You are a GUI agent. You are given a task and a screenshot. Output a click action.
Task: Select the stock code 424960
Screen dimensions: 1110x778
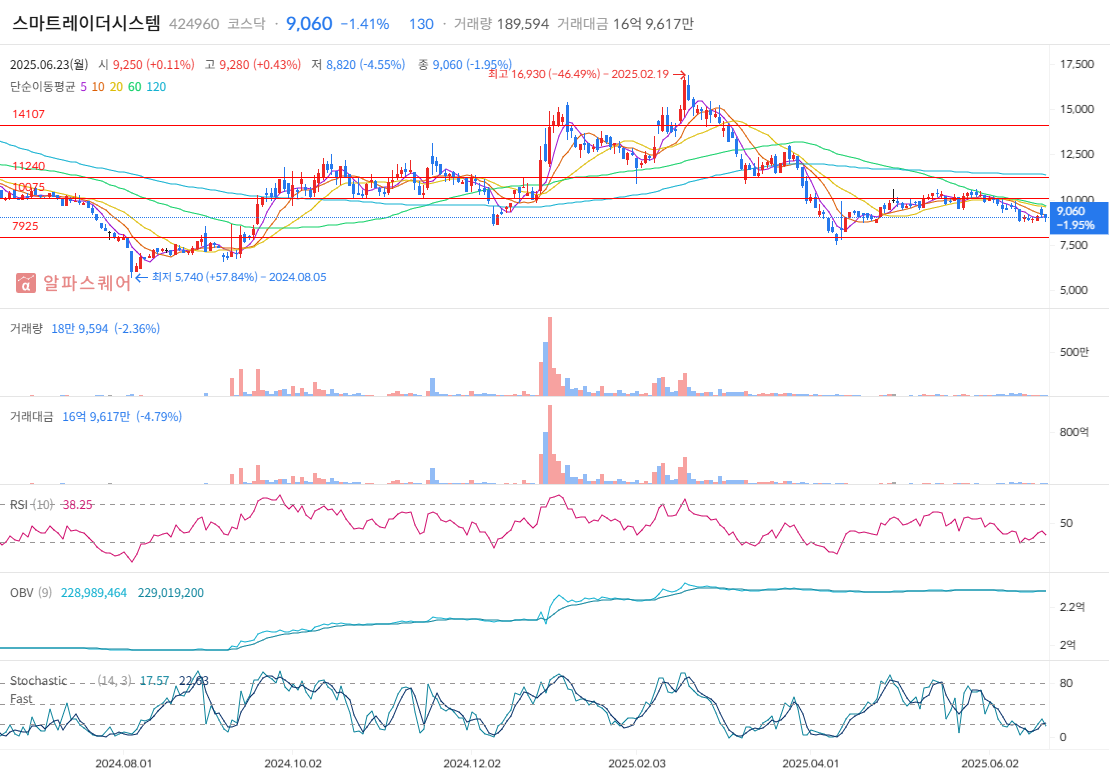coord(194,24)
